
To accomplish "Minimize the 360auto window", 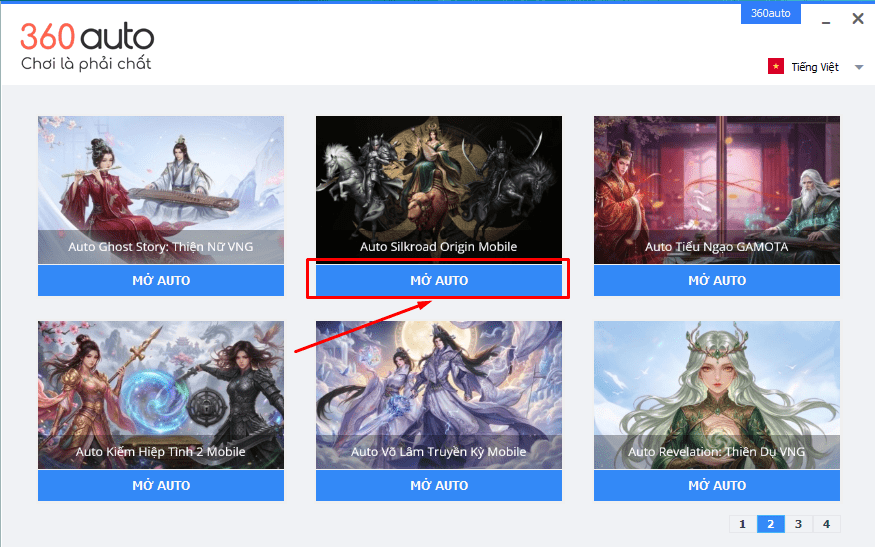I will (826, 20).
